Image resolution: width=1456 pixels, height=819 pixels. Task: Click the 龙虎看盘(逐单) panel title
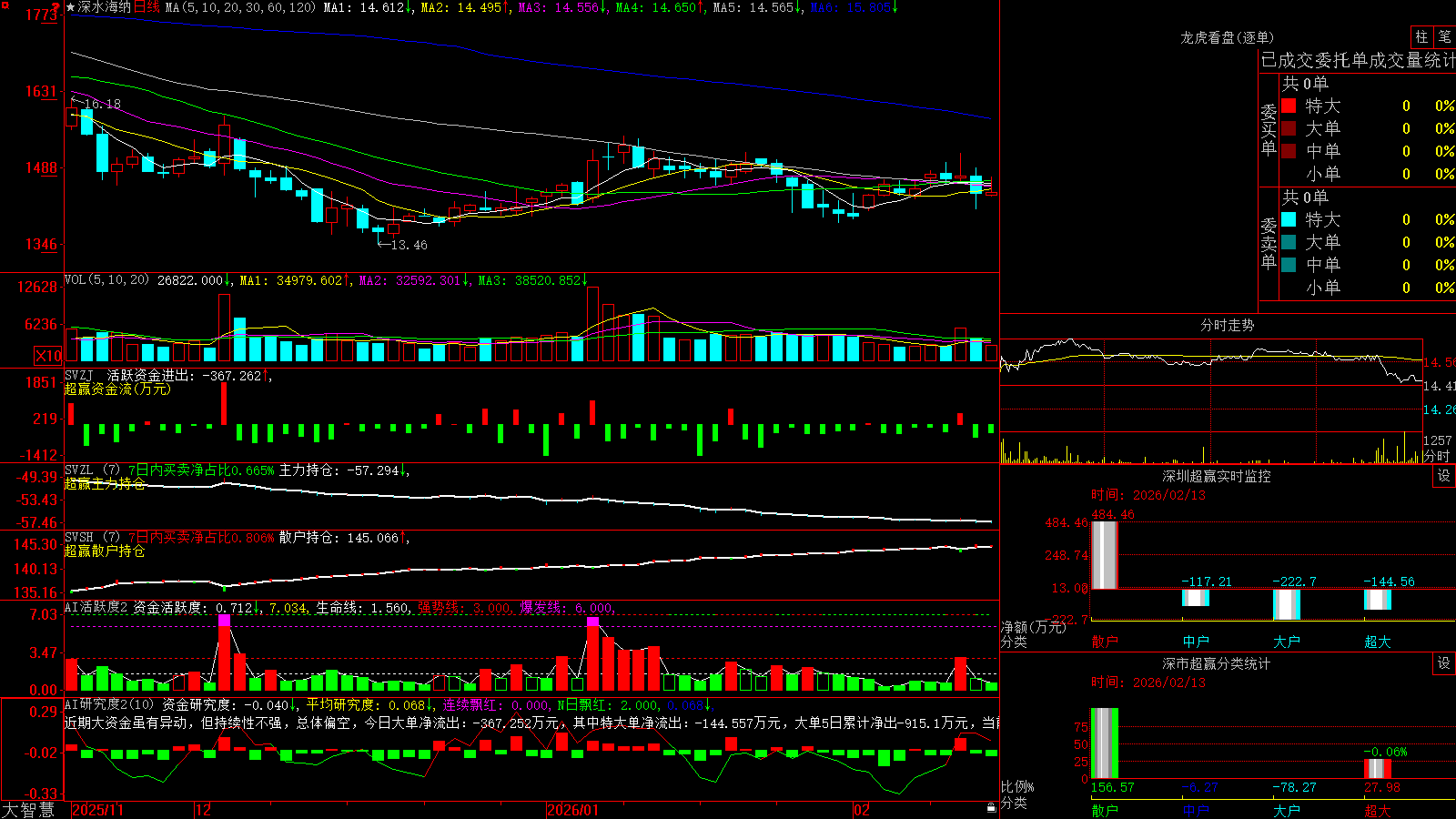coord(1227,37)
